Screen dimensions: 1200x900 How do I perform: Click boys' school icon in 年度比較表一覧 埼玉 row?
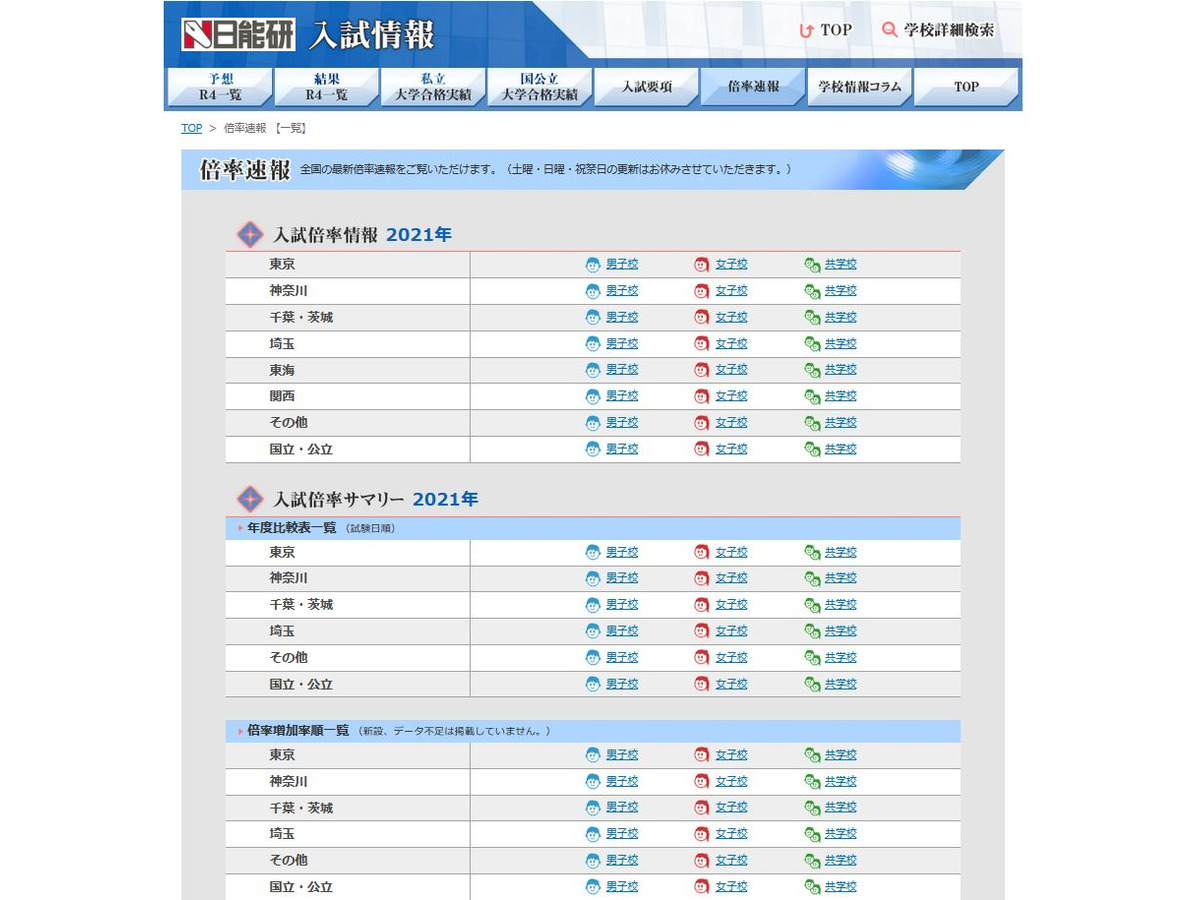(593, 631)
